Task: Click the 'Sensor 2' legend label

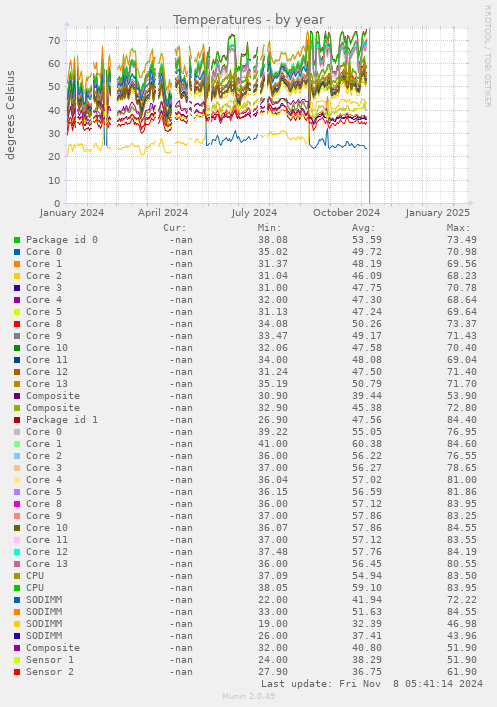Action: click(x=50, y=672)
